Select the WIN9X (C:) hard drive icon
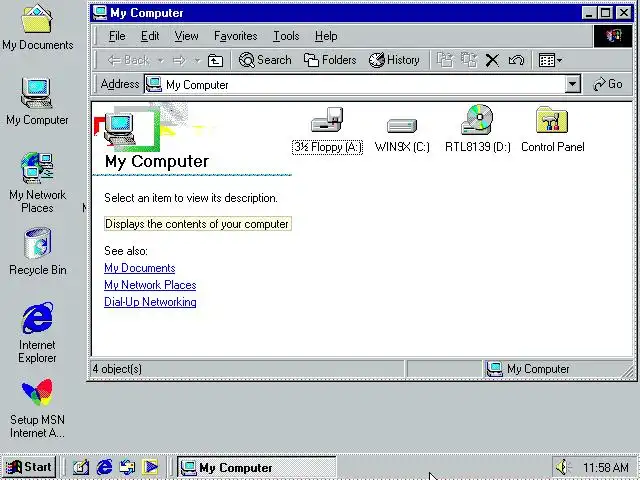This screenshot has height=480, width=640. tap(402, 135)
